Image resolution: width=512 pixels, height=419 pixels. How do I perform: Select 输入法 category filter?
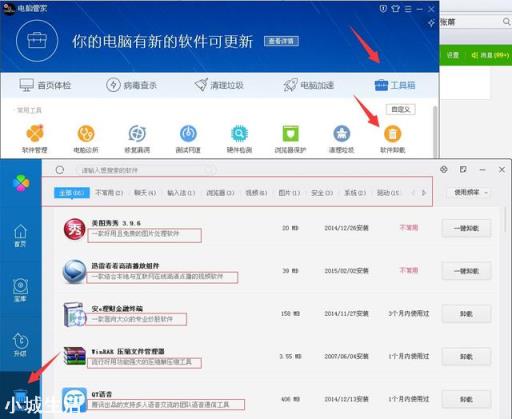181,193
